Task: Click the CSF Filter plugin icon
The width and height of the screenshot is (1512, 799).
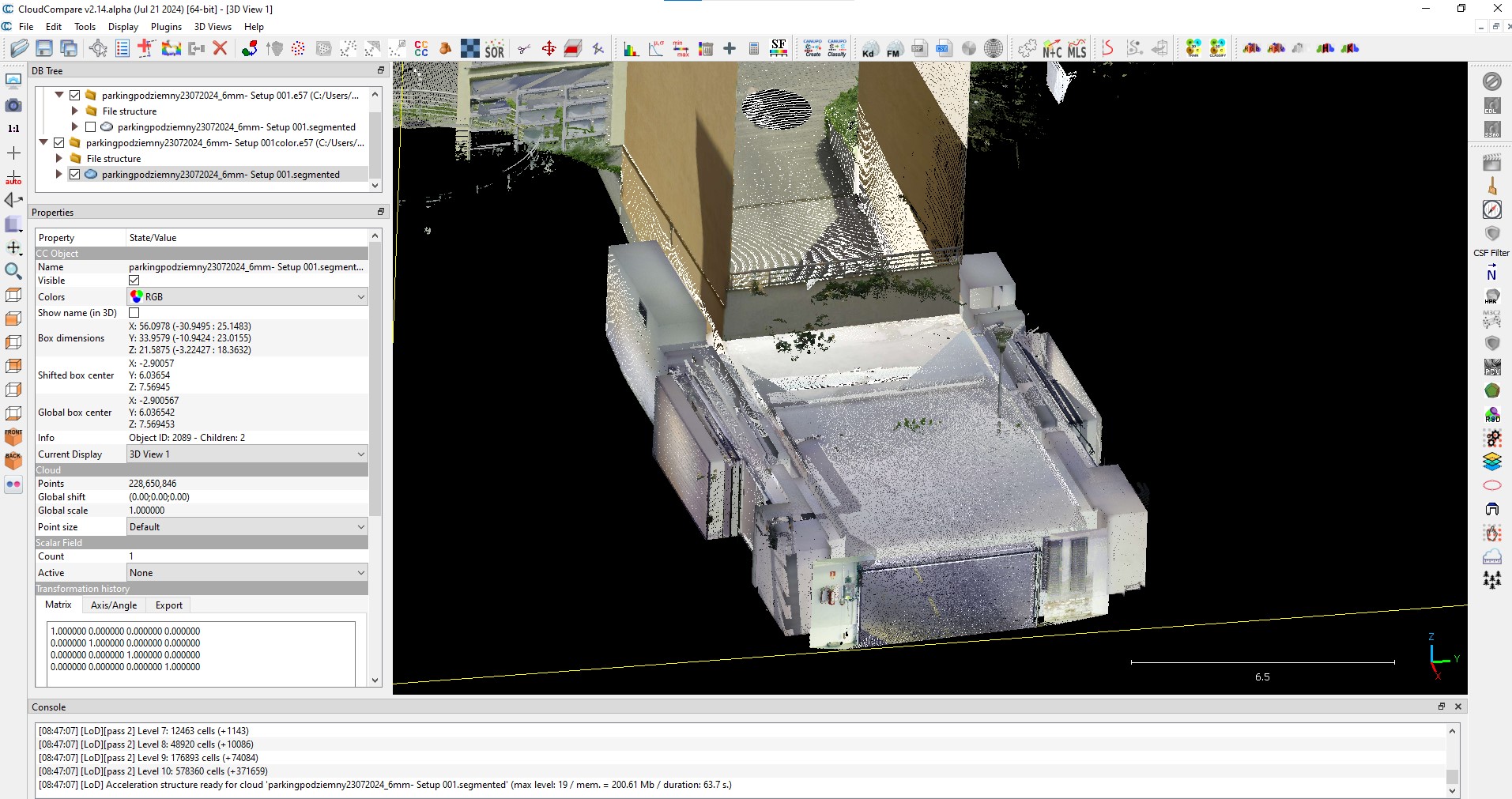Action: click(x=1491, y=235)
